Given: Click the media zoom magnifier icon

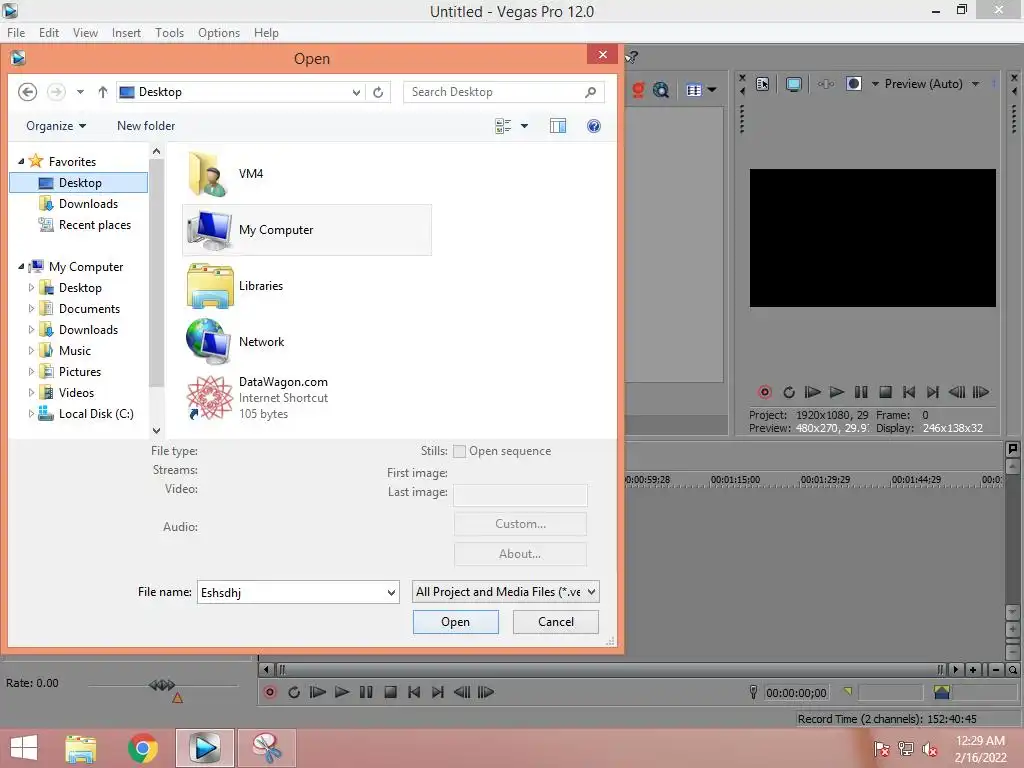Looking at the screenshot, I should (661, 90).
